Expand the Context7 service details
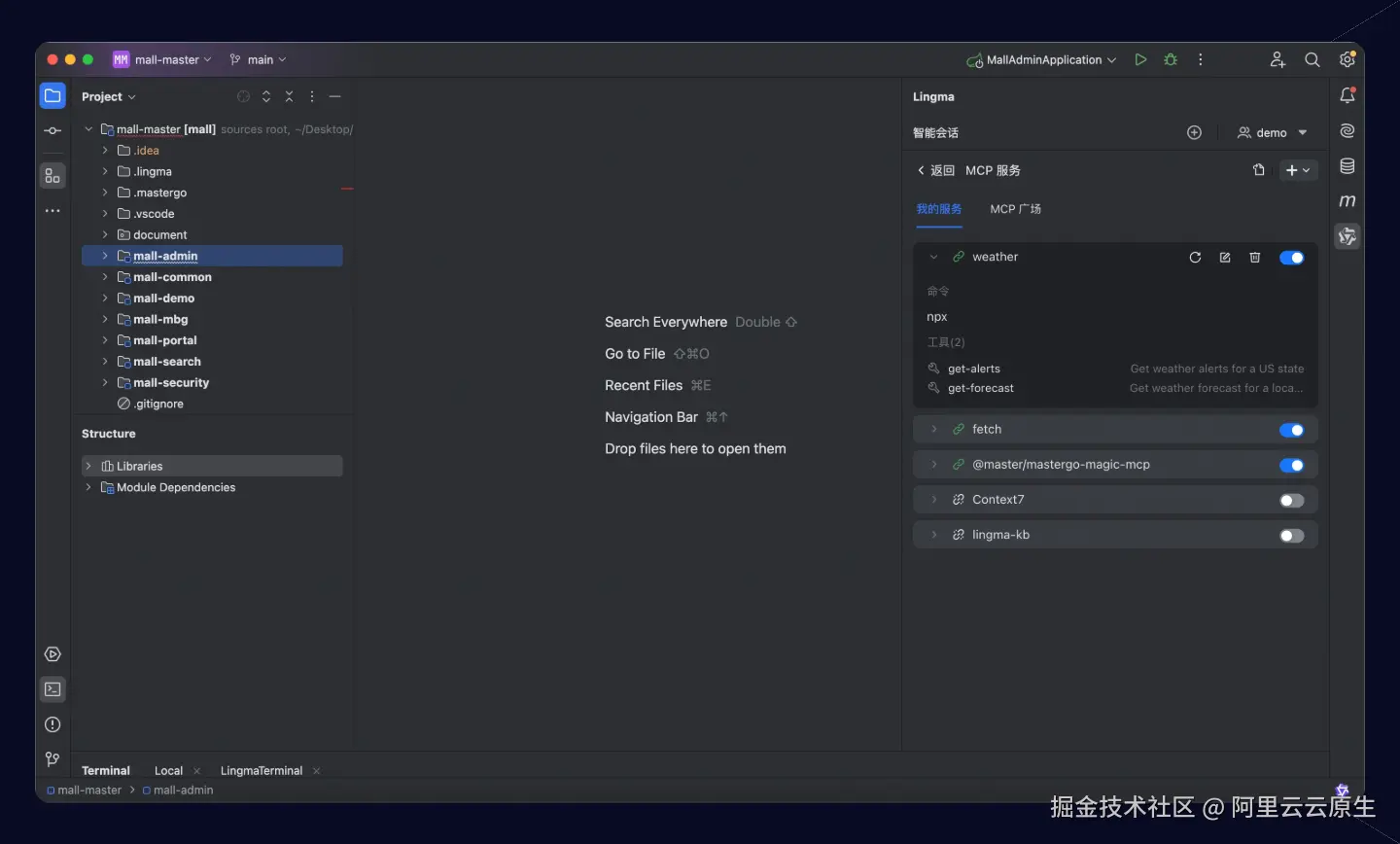The width and height of the screenshot is (1400, 844). click(x=933, y=500)
